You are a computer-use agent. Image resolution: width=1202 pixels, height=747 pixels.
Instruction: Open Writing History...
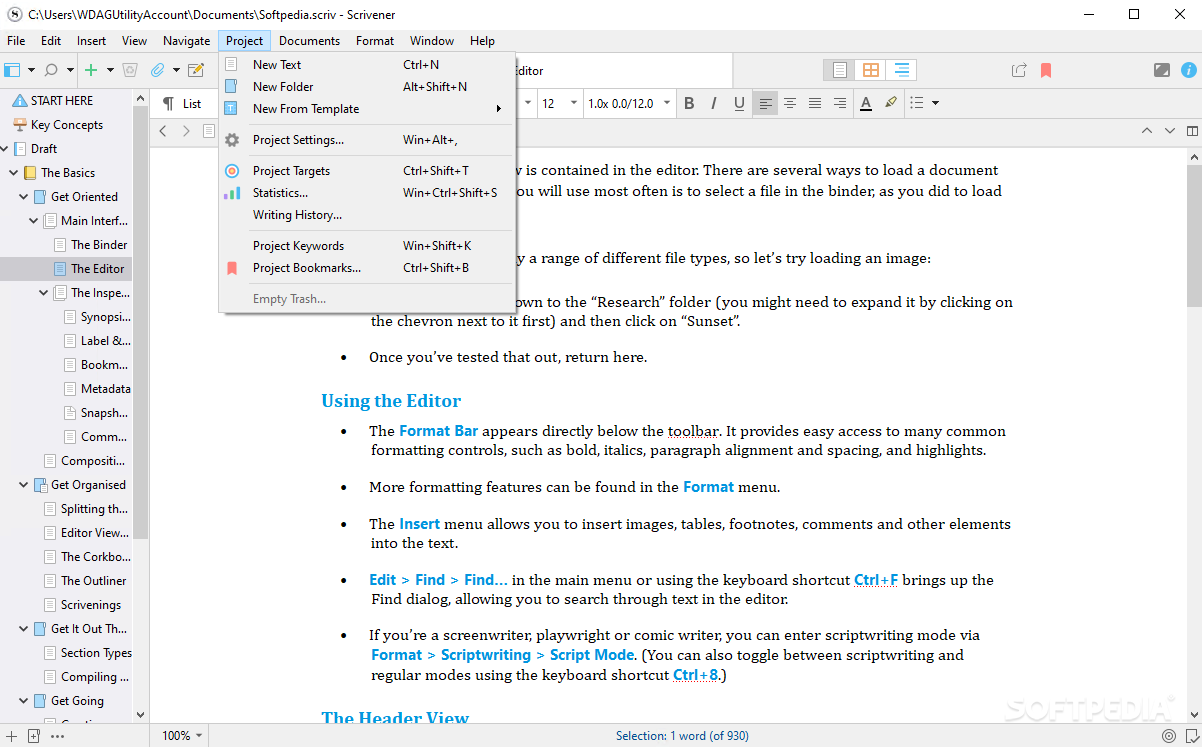pos(367,215)
